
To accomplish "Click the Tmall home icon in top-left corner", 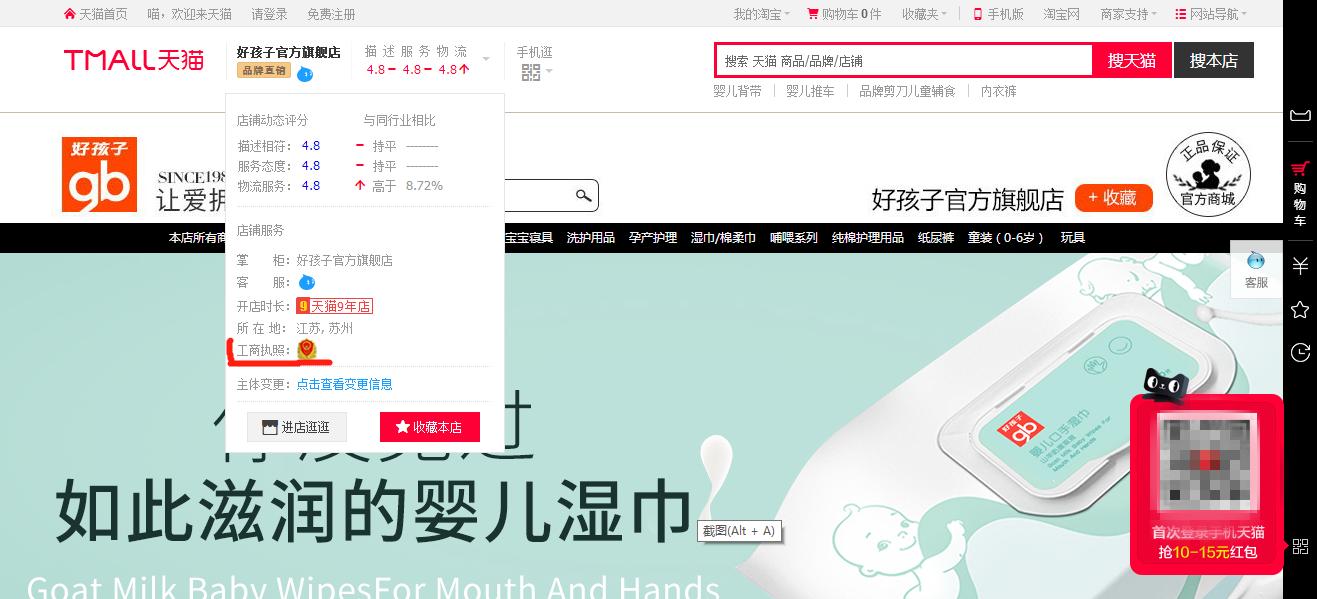I will 68,13.
